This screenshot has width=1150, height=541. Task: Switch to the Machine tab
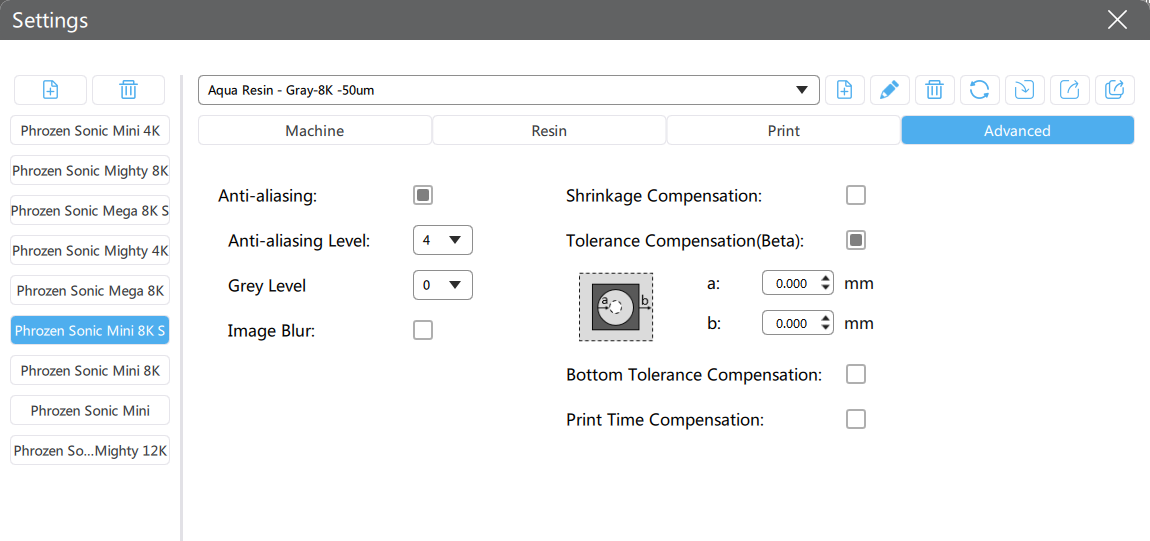point(314,131)
